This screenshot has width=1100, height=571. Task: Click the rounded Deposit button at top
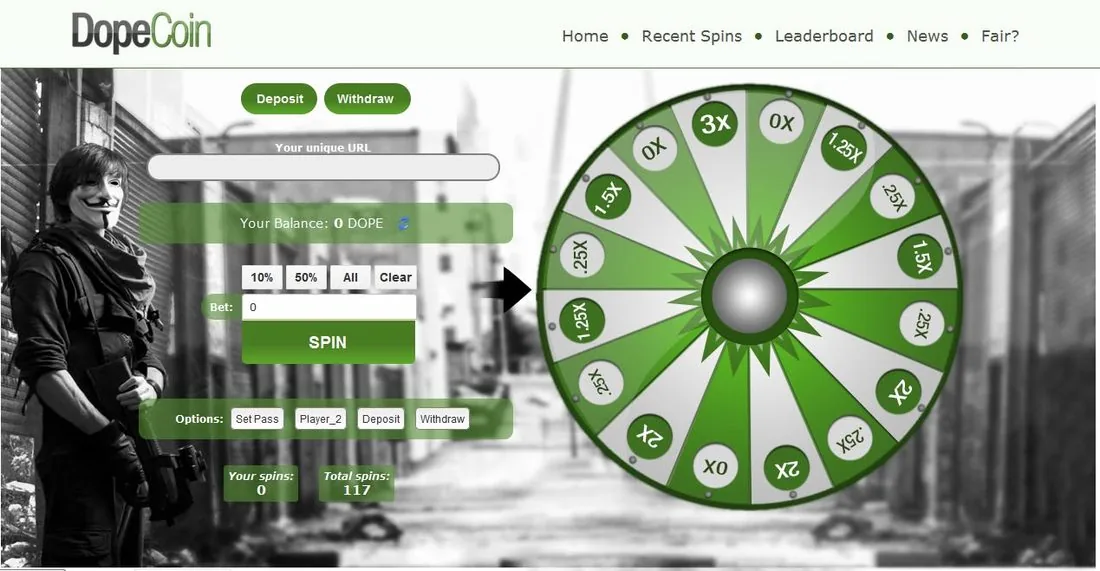[279, 99]
